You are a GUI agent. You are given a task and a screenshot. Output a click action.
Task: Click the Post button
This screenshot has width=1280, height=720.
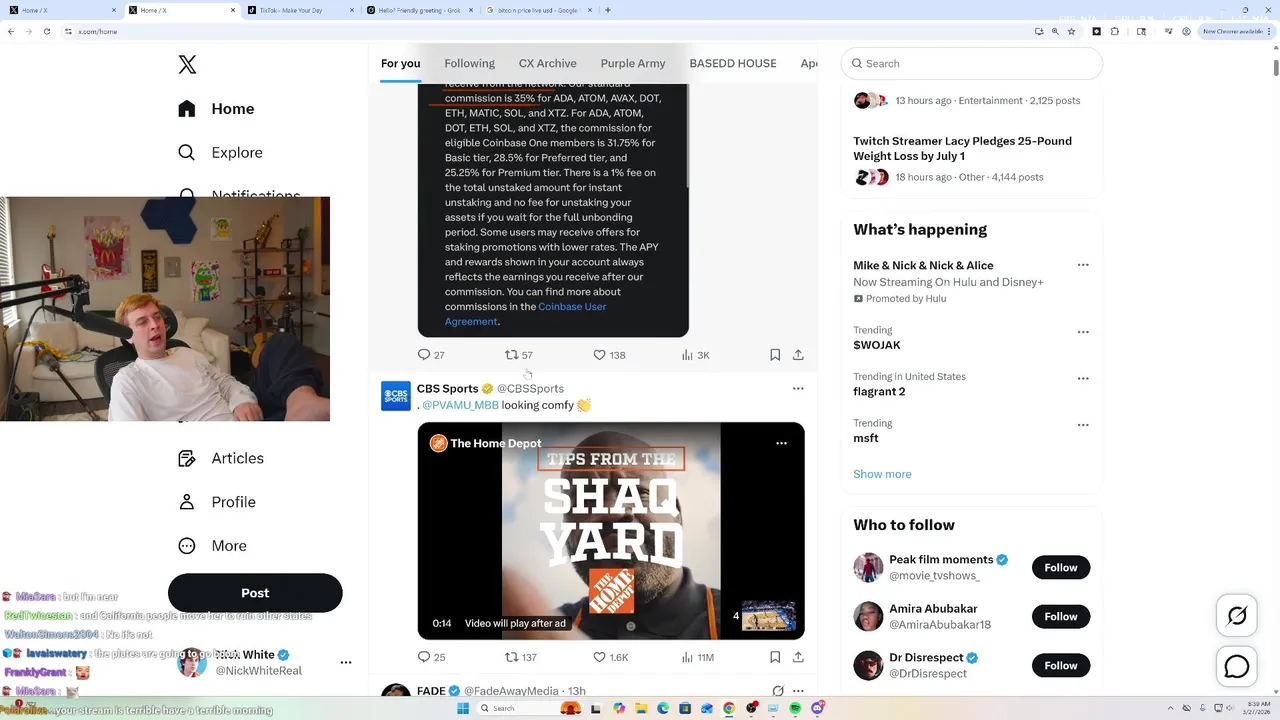pos(255,593)
